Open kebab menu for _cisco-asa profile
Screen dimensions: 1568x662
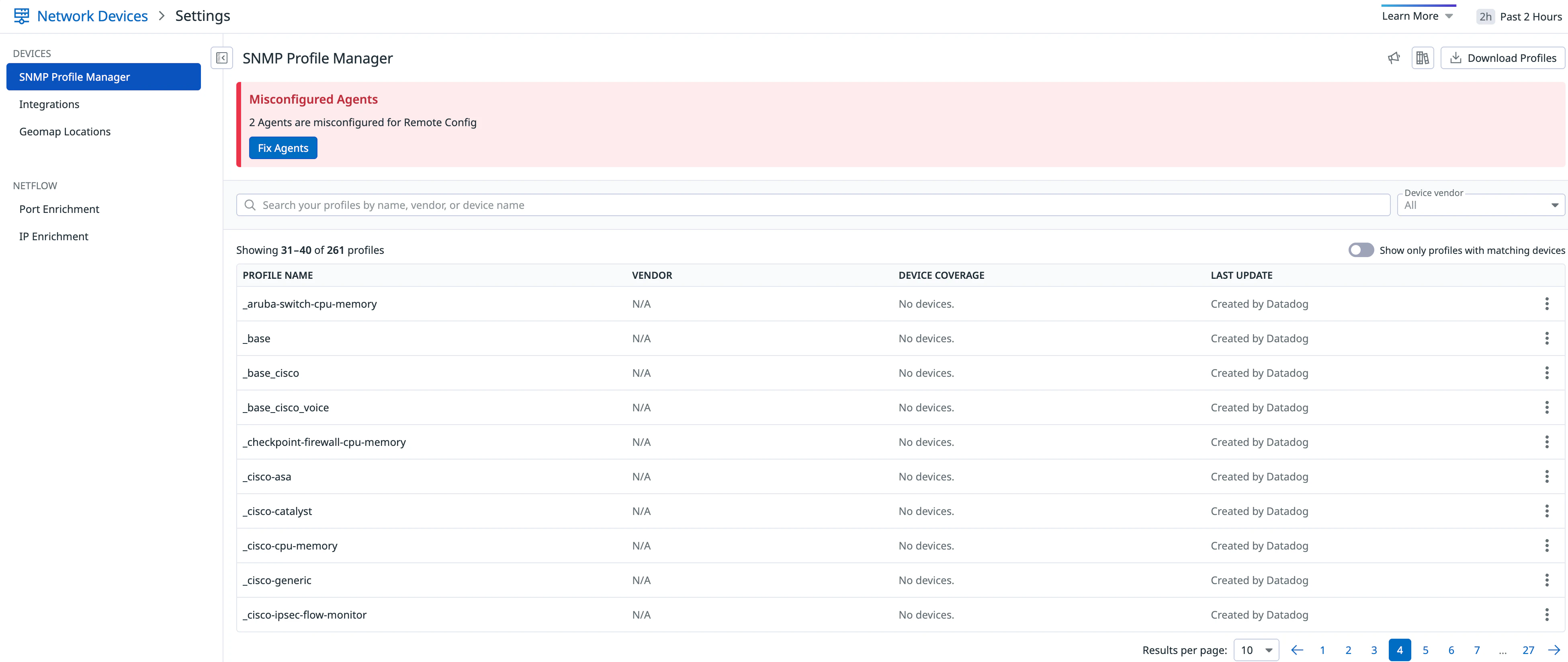tap(1546, 476)
